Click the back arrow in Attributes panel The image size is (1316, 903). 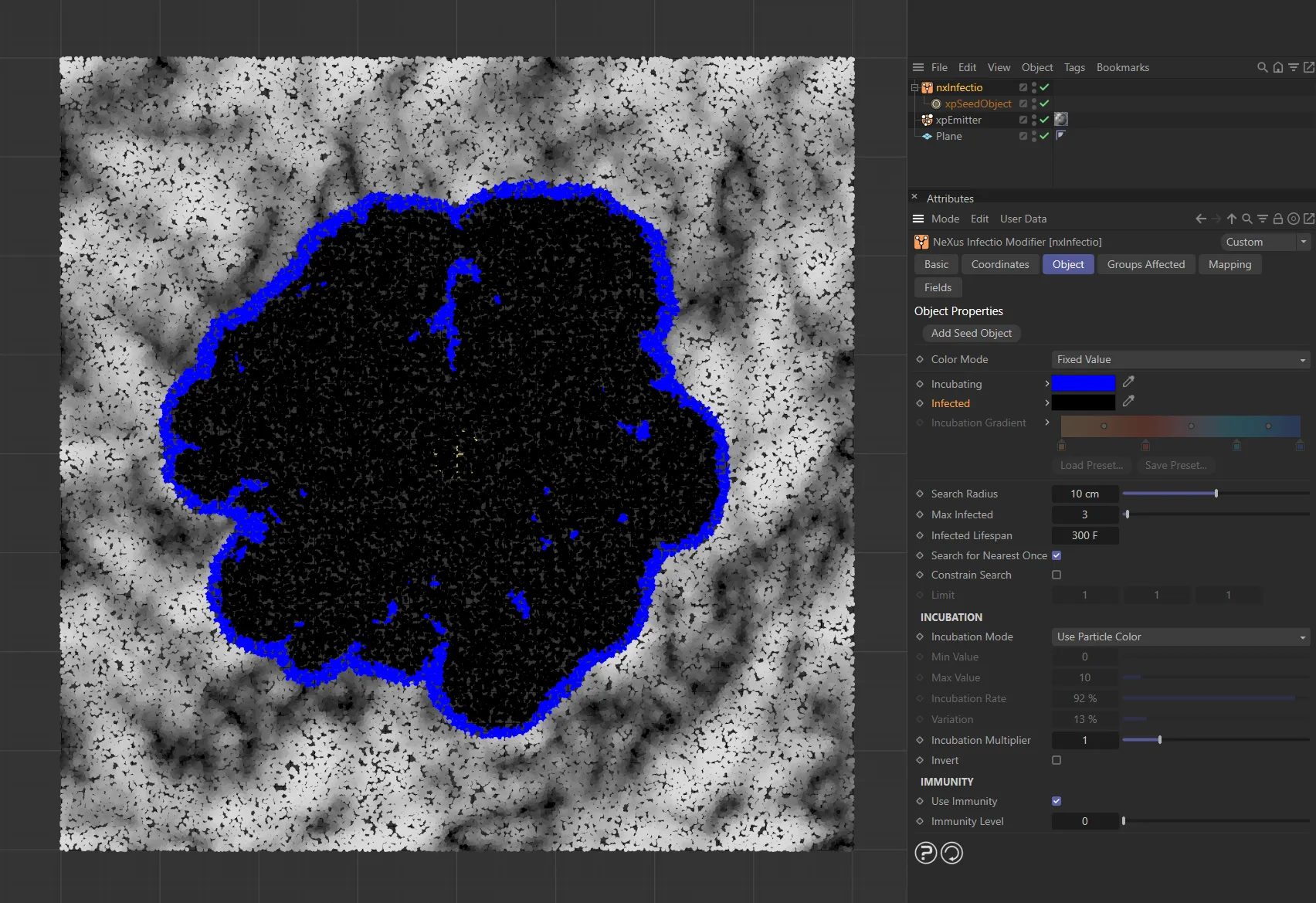[x=1200, y=219]
